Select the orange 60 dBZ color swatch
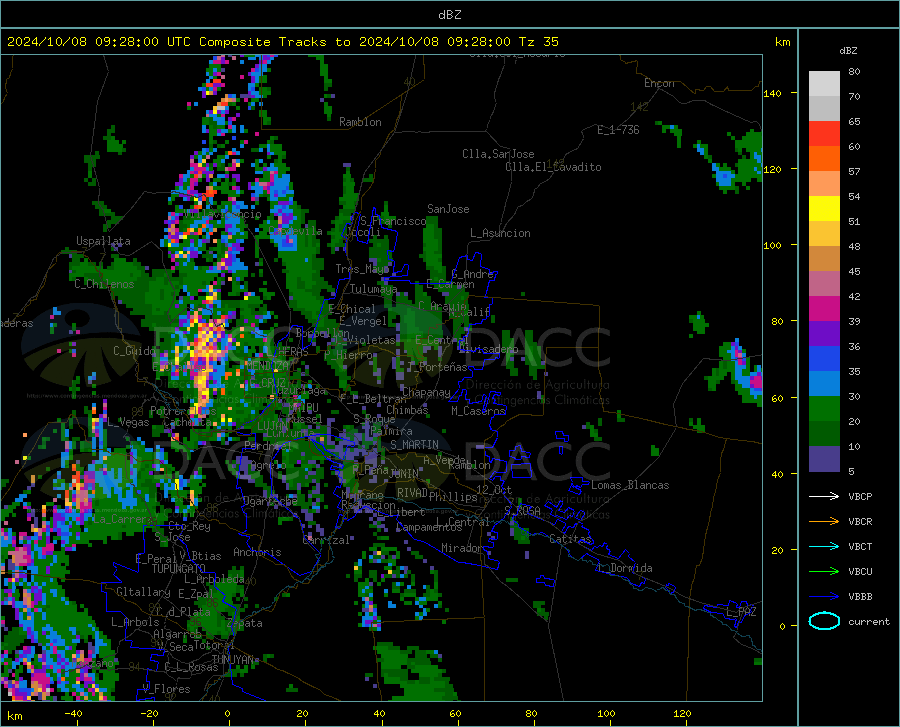This screenshot has height=727, width=900. [824, 159]
